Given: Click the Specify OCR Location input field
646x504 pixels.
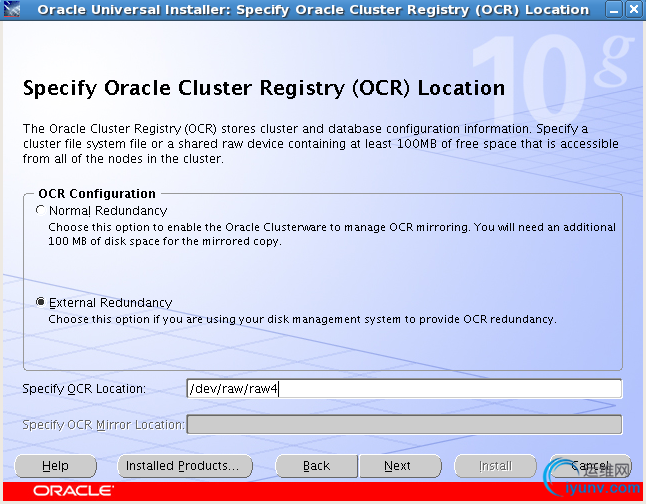Looking at the screenshot, I should [404, 389].
